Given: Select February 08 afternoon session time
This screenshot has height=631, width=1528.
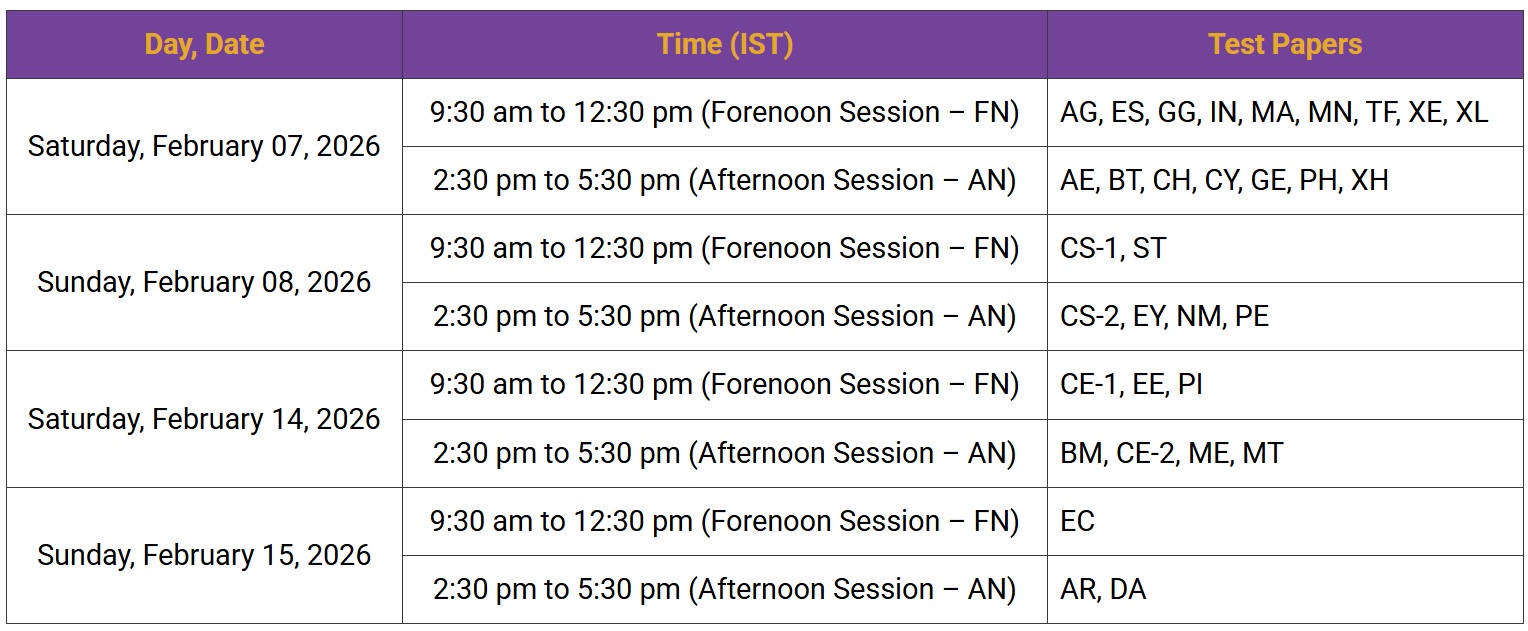Looking at the screenshot, I should [x=724, y=316].
